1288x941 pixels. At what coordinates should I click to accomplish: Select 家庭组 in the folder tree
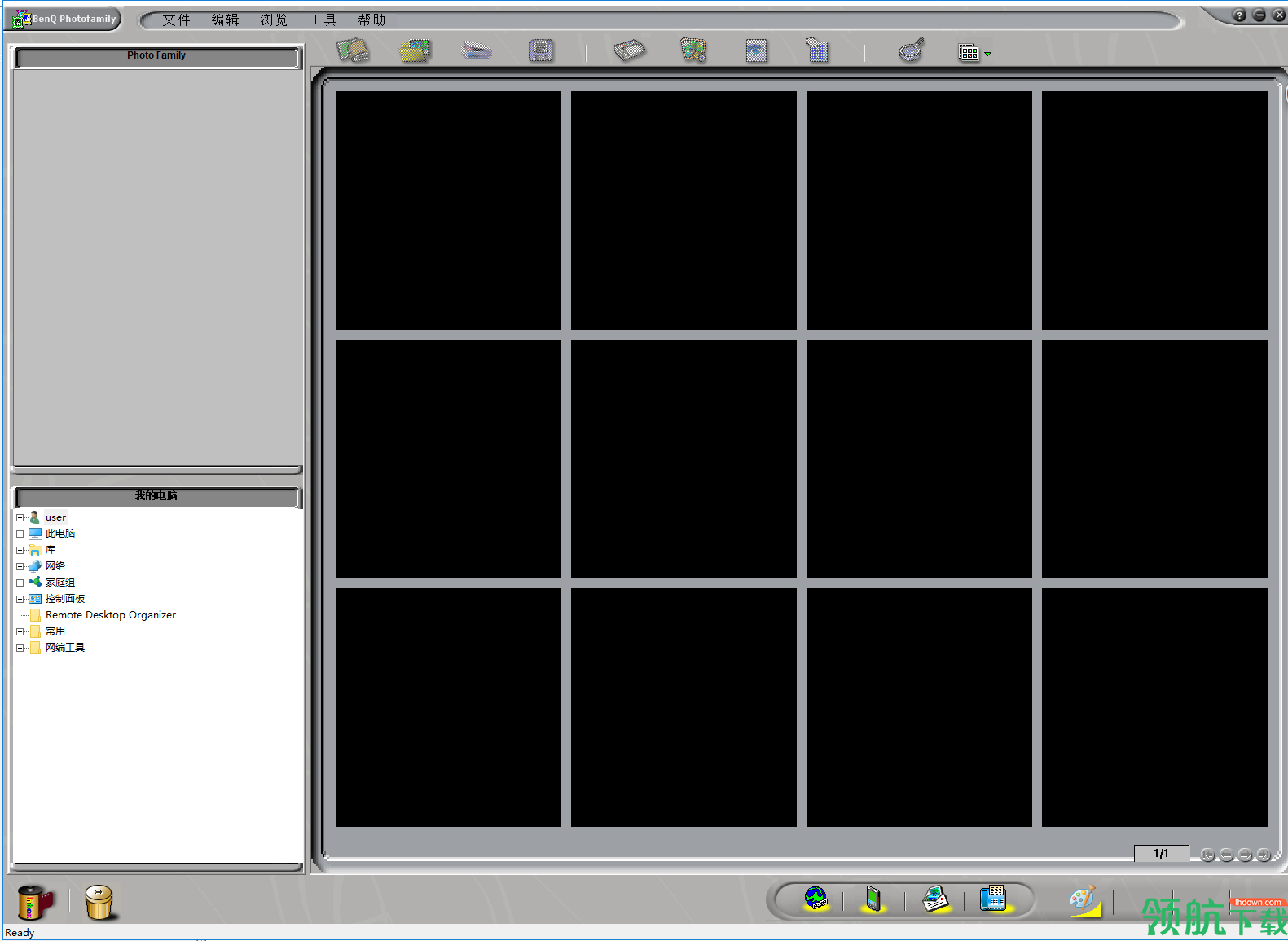[60, 583]
